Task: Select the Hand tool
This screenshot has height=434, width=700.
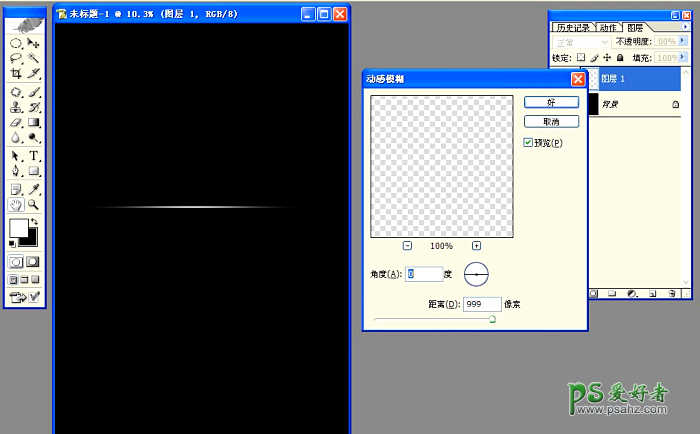Action: (x=16, y=204)
